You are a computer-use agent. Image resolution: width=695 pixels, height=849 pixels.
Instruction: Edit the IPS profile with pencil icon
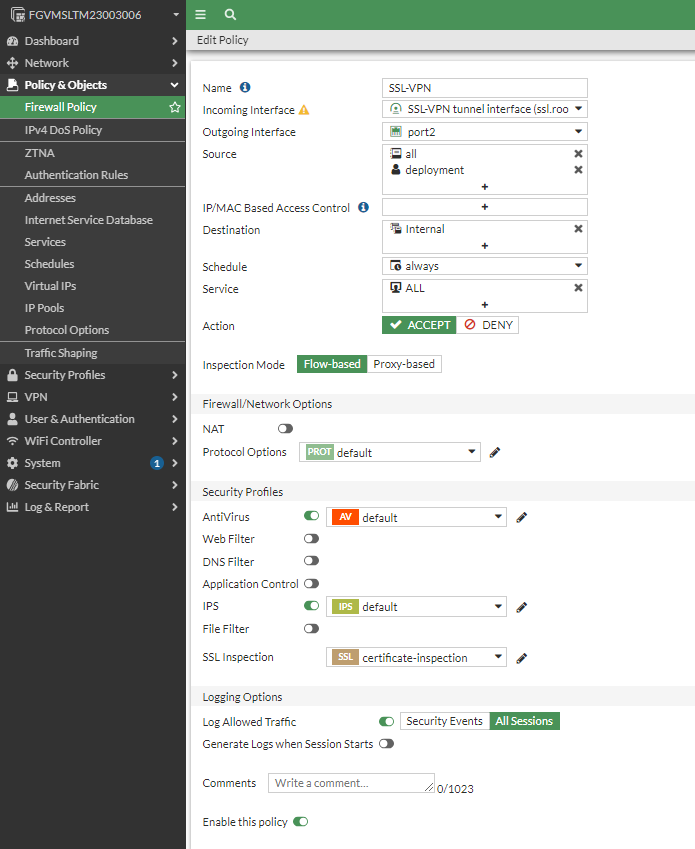pos(521,607)
